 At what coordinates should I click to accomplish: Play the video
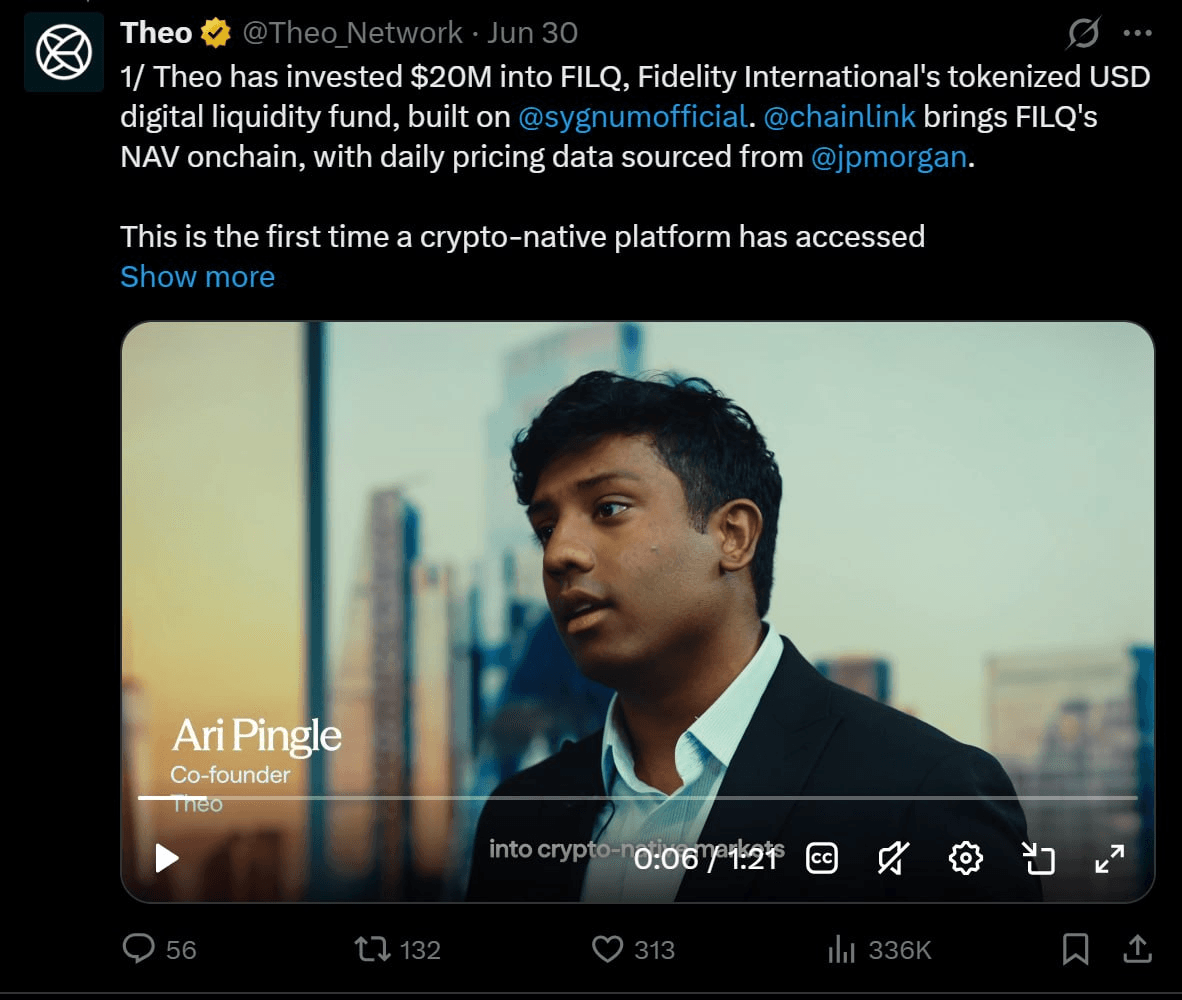click(x=167, y=858)
